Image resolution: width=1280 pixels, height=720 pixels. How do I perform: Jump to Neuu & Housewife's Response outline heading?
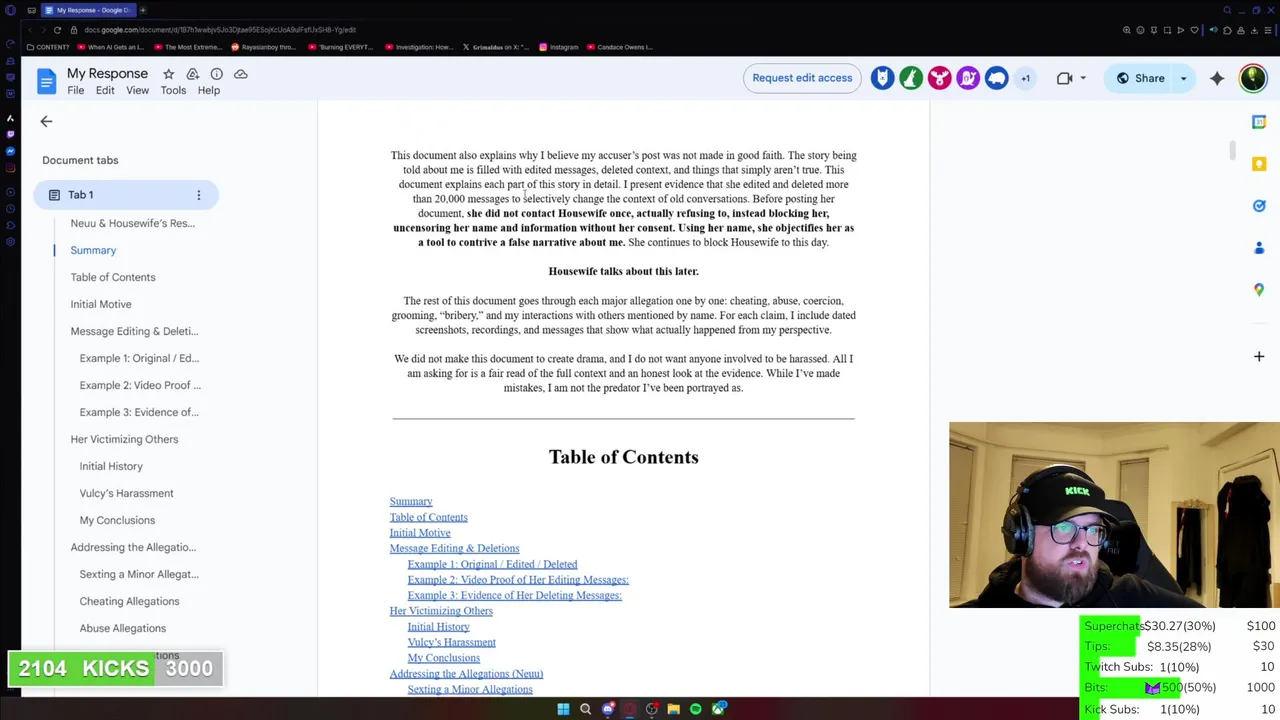pyautogui.click(x=133, y=223)
